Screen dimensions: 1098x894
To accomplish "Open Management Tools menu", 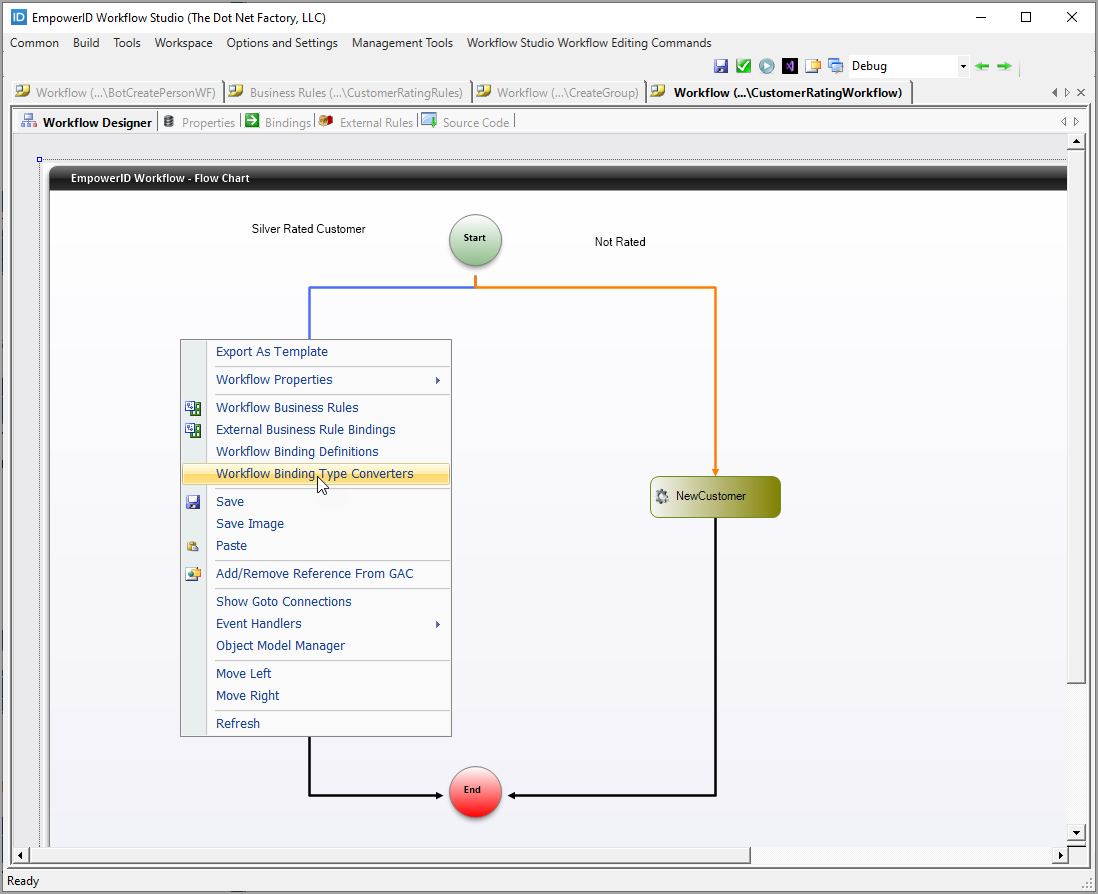I will click(402, 43).
